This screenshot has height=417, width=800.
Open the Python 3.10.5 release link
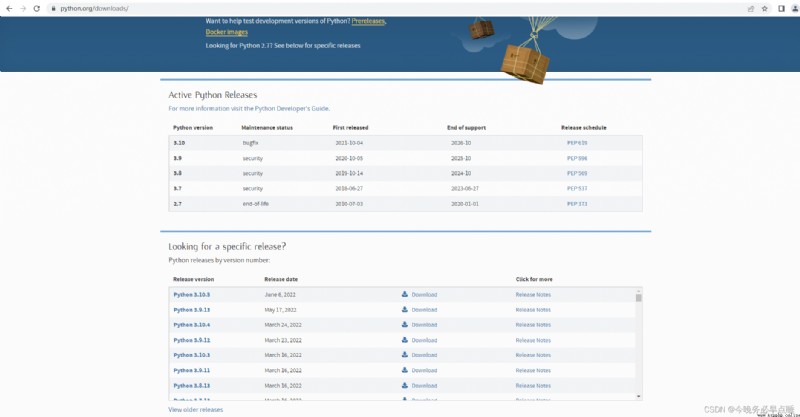(191, 295)
